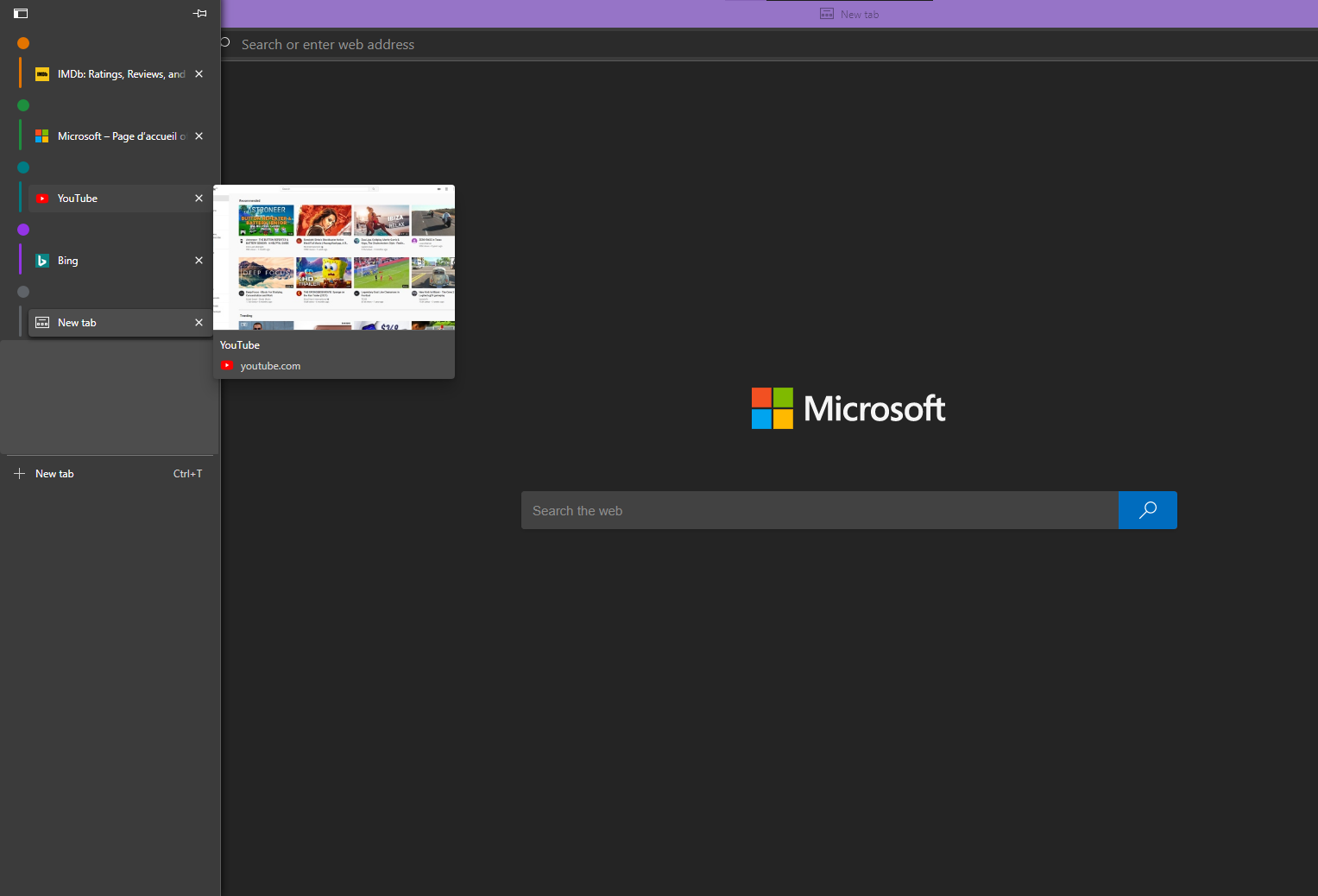Select the green tab group dot
Image resolution: width=1318 pixels, height=896 pixels.
click(22, 104)
